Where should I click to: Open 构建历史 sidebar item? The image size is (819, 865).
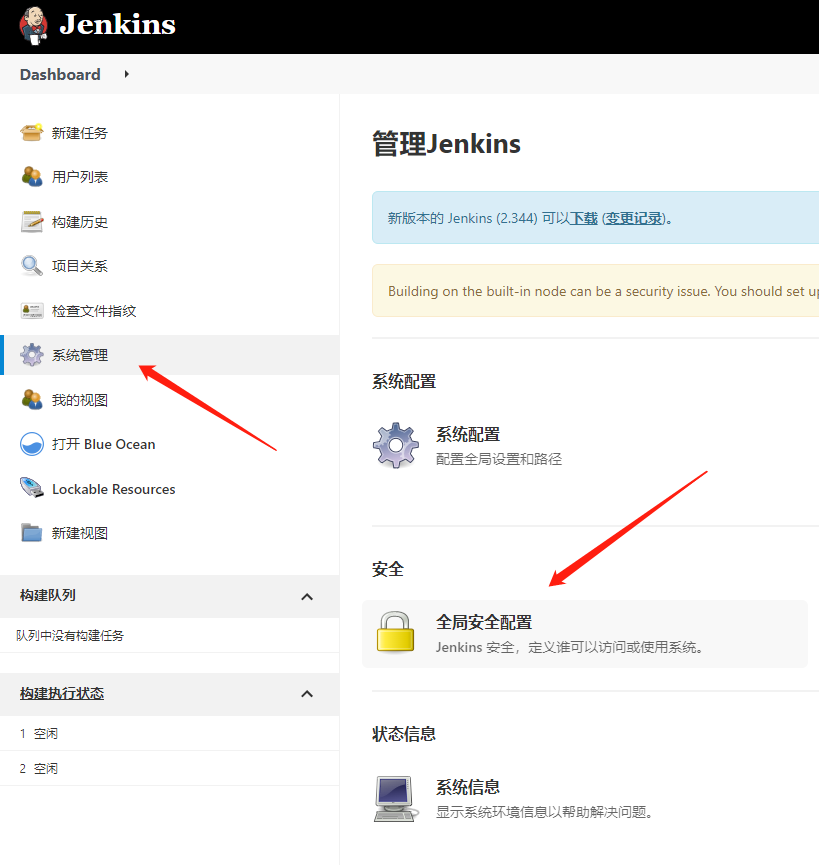[x=79, y=222]
